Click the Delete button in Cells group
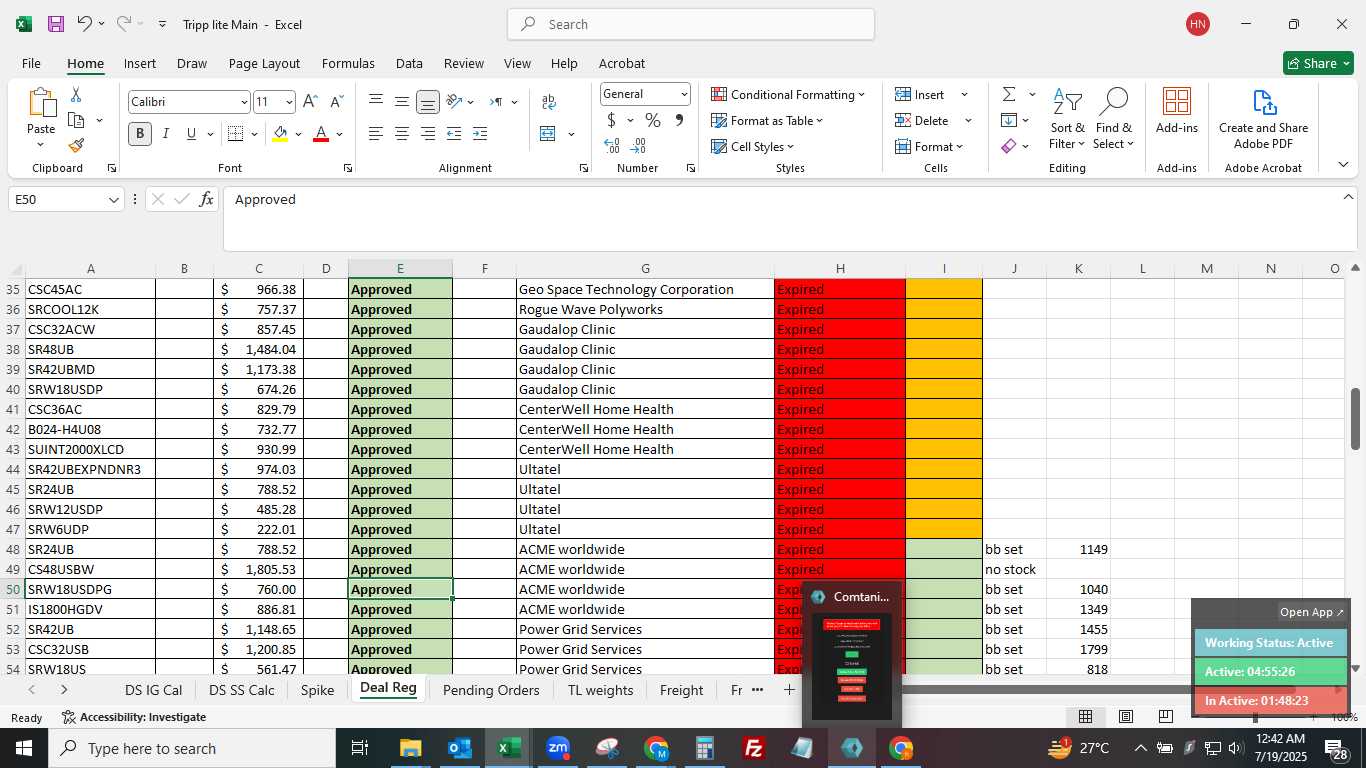 [933, 120]
